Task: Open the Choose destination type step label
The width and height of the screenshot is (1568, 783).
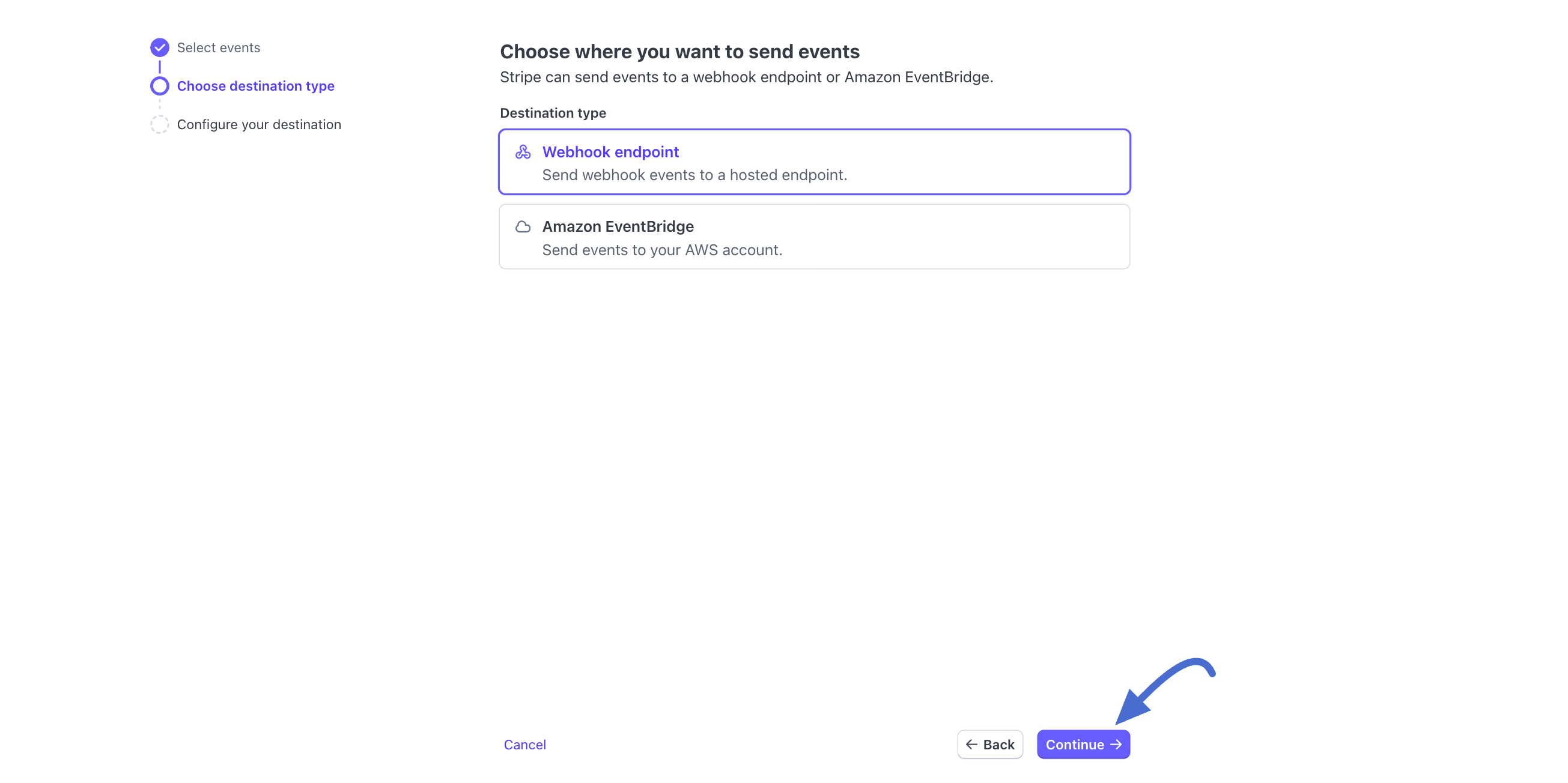Action: point(256,86)
